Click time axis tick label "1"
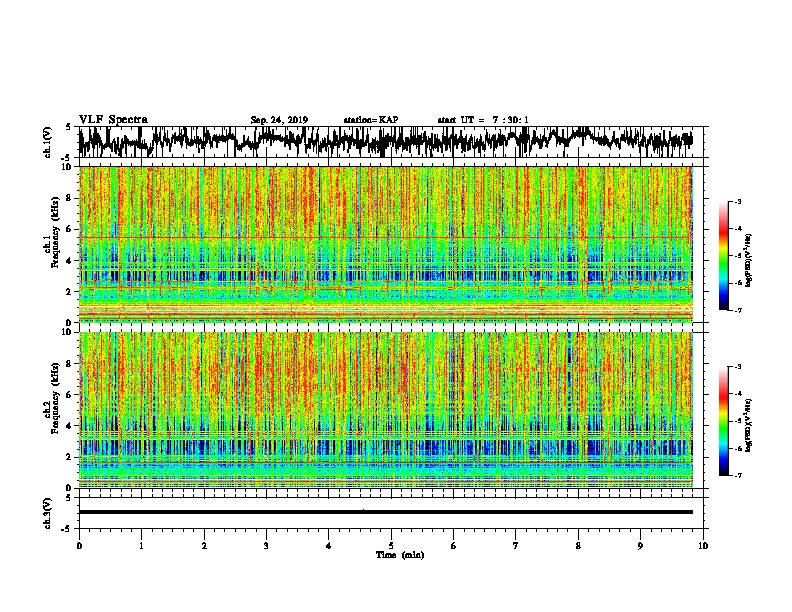 pyautogui.click(x=141, y=546)
